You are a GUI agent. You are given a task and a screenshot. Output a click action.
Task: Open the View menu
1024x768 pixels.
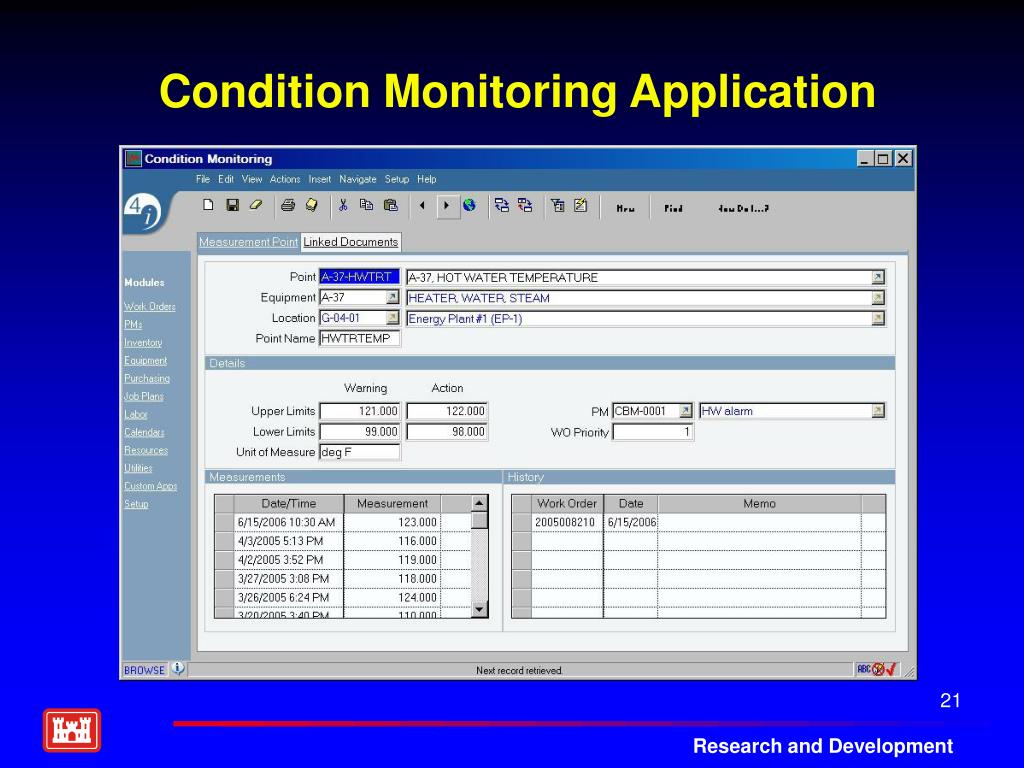tap(251, 179)
